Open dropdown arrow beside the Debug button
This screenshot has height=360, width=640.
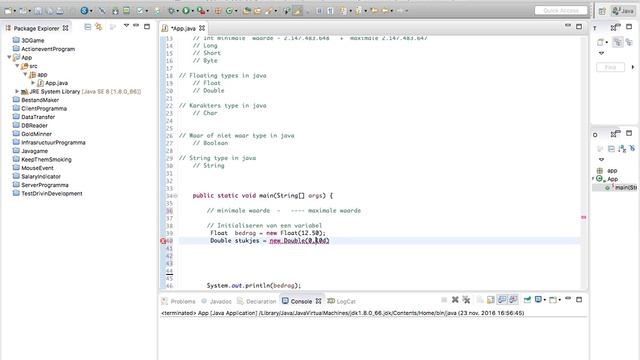point(178,11)
